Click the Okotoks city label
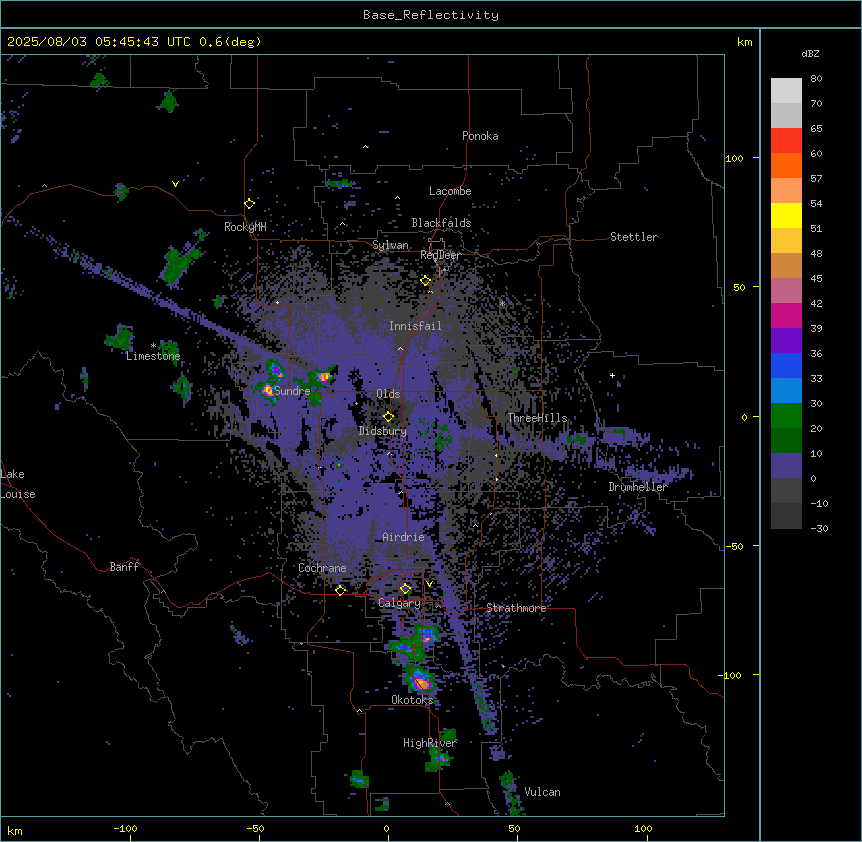 pyautogui.click(x=412, y=700)
